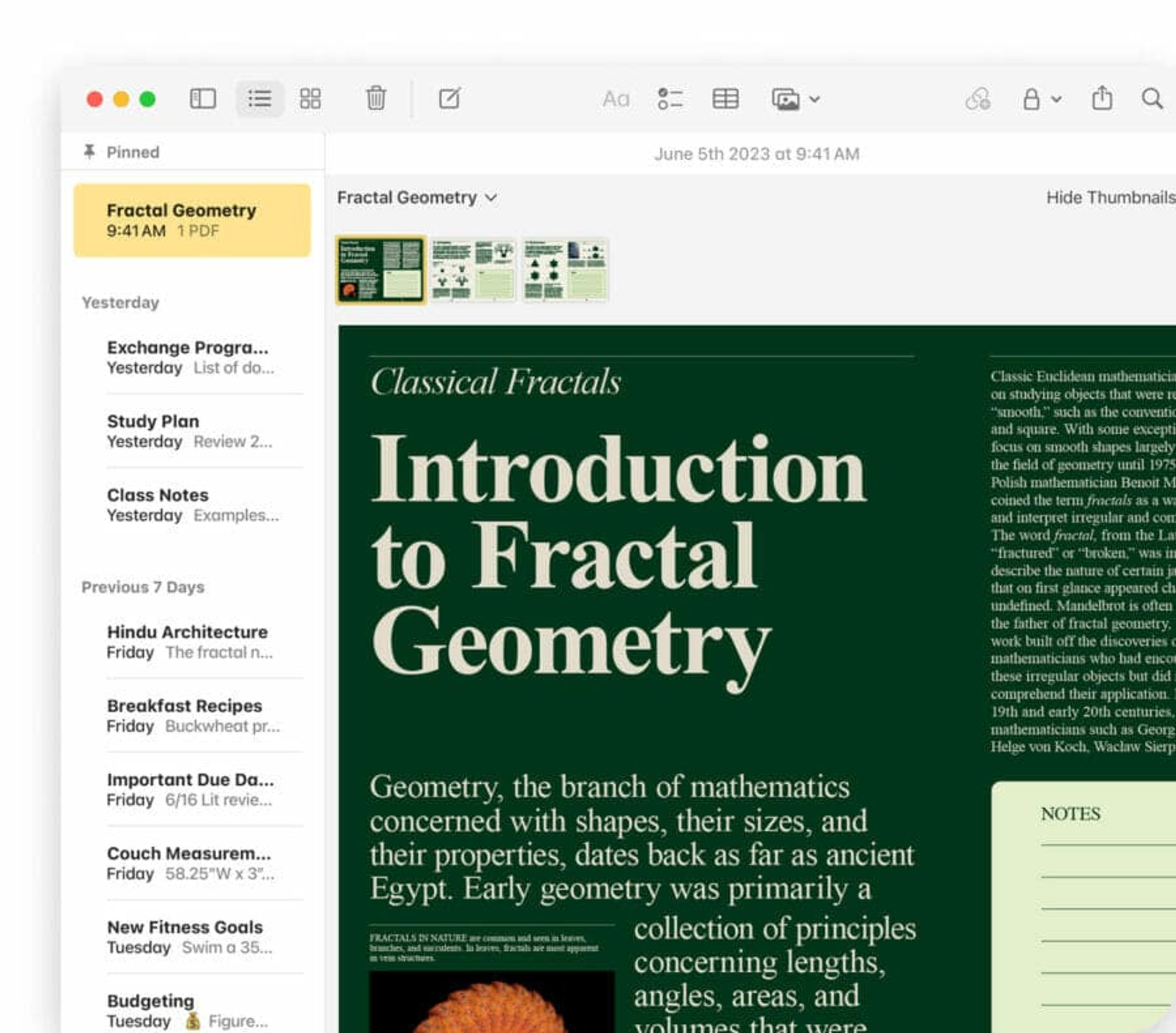Open the Important Due Da... note
The height and width of the screenshot is (1033, 1176).
(192, 789)
